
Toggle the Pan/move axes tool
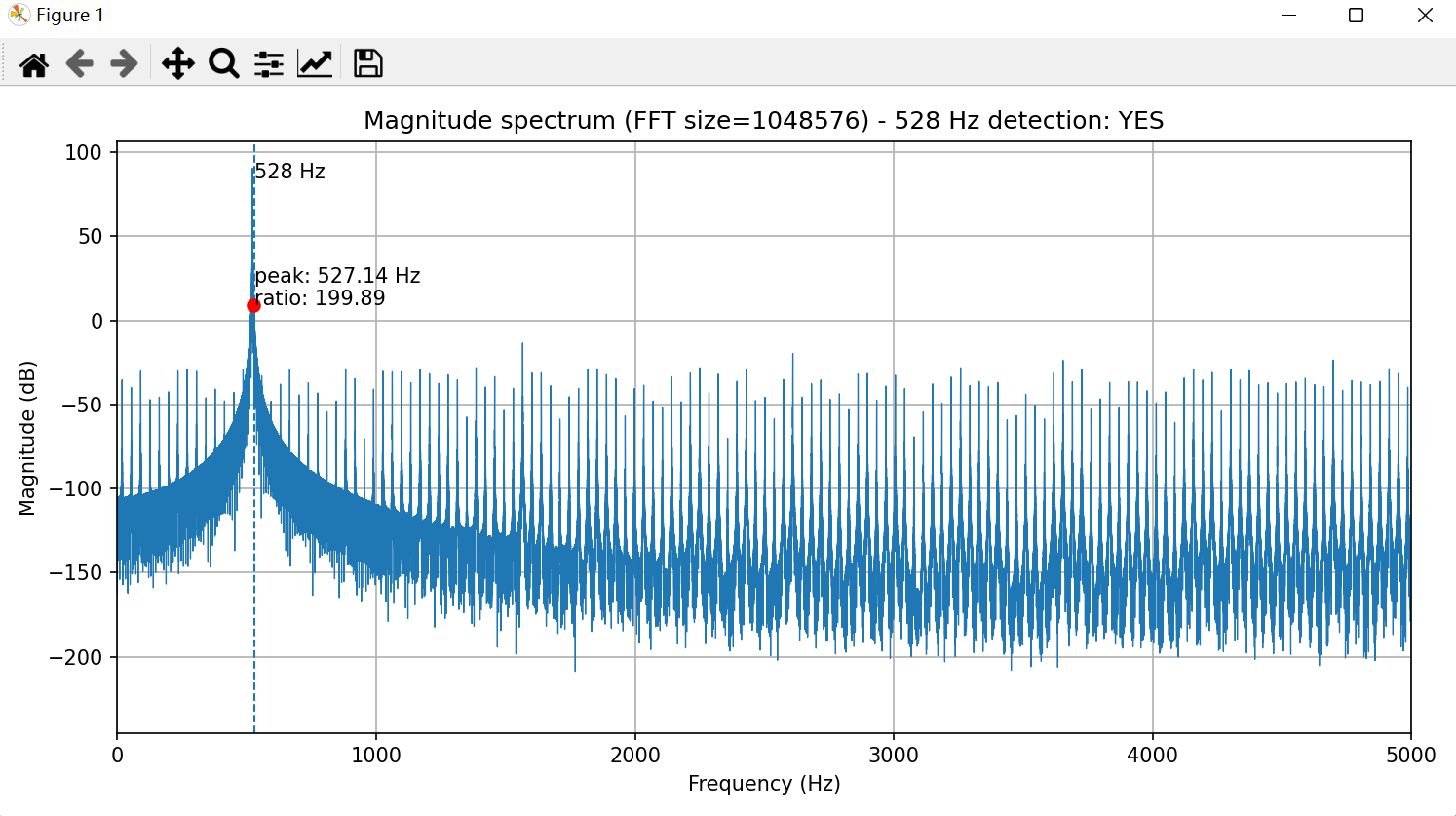177,64
